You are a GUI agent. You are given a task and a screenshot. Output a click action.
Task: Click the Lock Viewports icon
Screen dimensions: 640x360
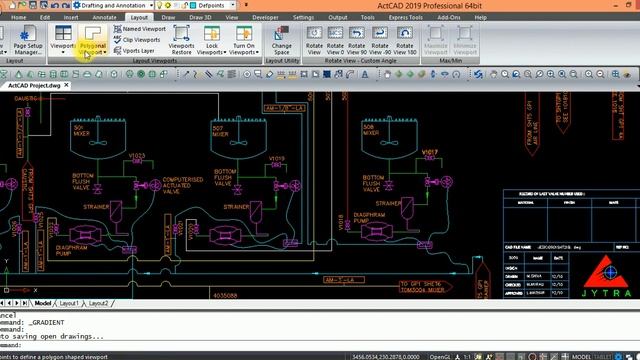[212, 33]
